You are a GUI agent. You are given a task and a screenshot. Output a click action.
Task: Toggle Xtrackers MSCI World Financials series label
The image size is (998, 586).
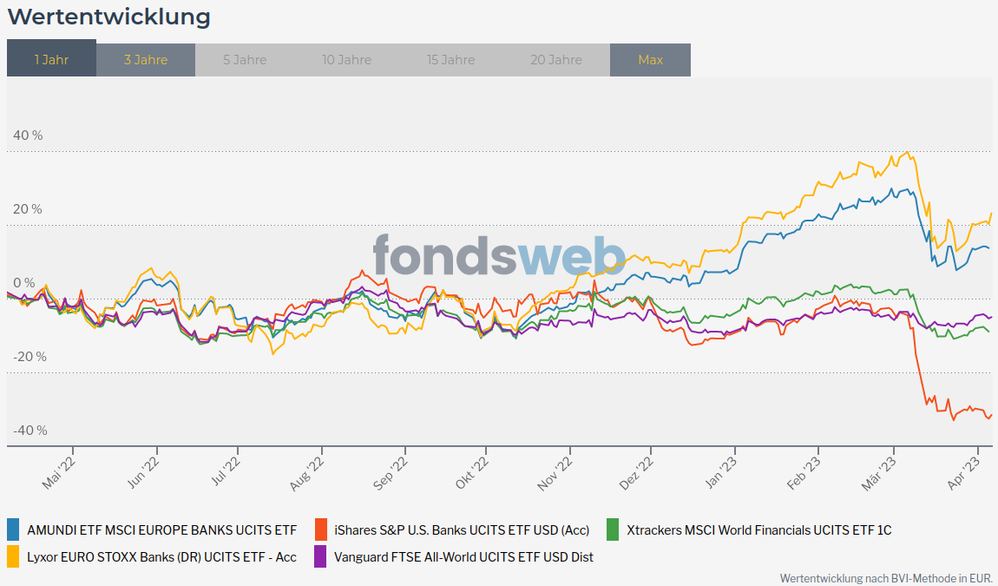[x=759, y=530]
